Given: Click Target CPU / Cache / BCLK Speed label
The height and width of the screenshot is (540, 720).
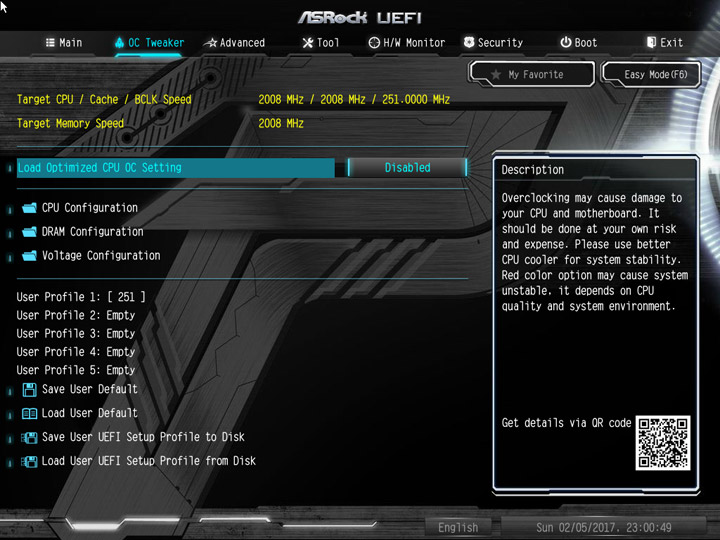Looking at the screenshot, I should click(104, 100).
